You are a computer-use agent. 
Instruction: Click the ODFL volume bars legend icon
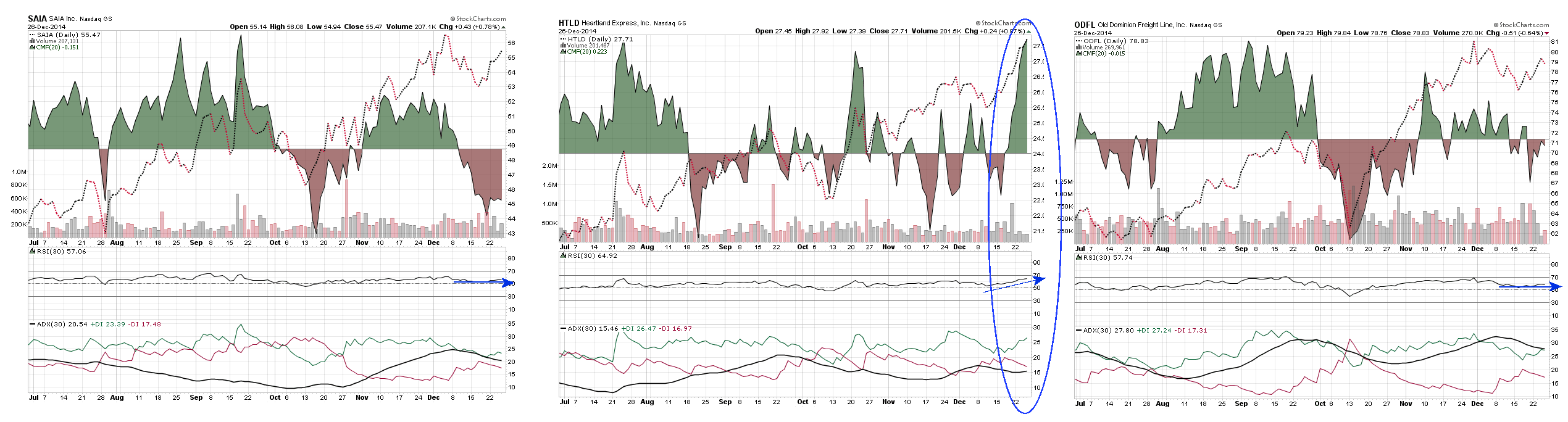click(1078, 47)
